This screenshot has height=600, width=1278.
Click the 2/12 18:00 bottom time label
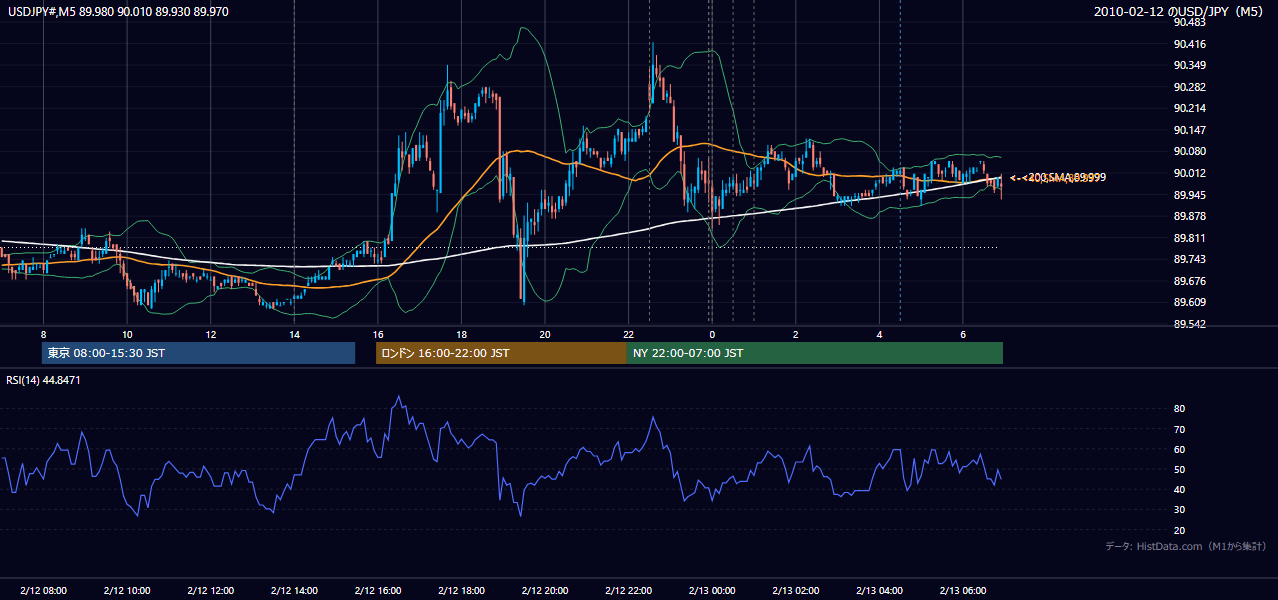point(461,591)
